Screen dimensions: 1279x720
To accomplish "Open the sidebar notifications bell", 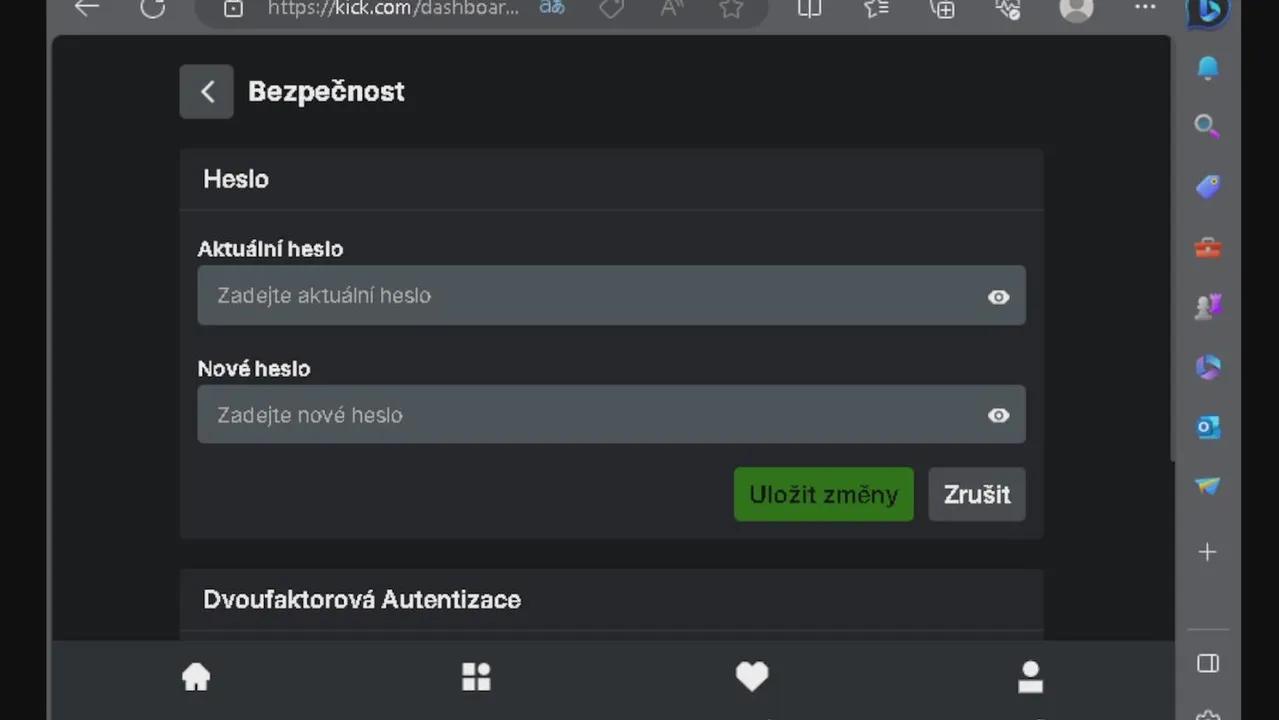I will click(x=1208, y=67).
